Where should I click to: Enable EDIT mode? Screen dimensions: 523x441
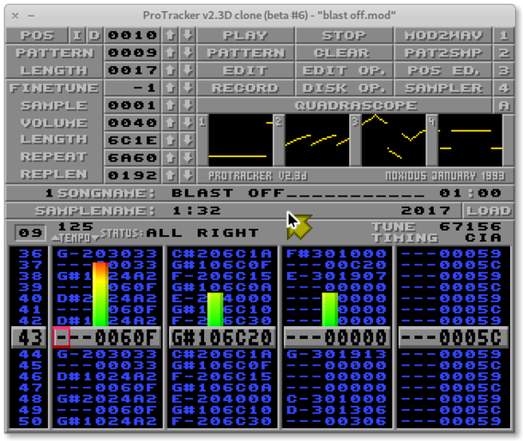(245, 70)
